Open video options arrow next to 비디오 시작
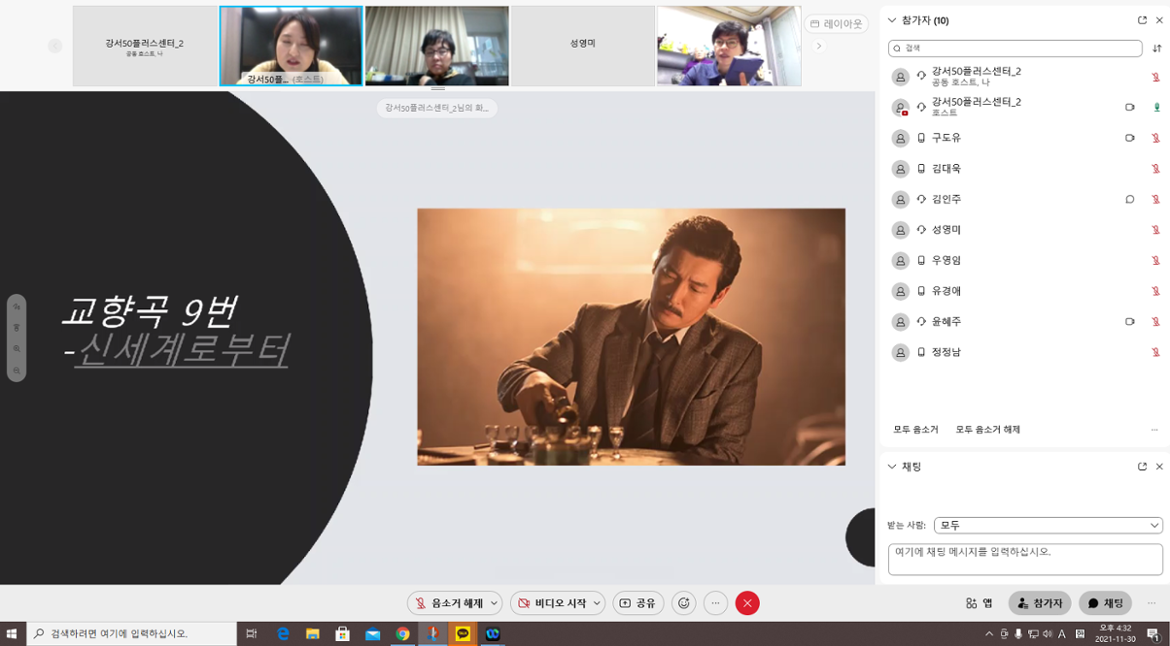Viewport: 1170px width, 646px height. point(597,603)
